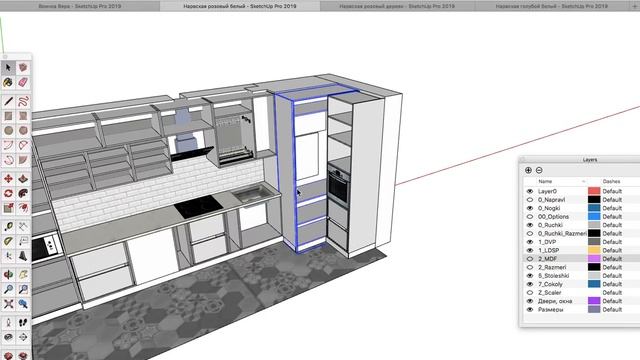This screenshot has height=360, width=640.
Task: Open Dashes dropdown for Двери, окна
Action: (x=612, y=301)
